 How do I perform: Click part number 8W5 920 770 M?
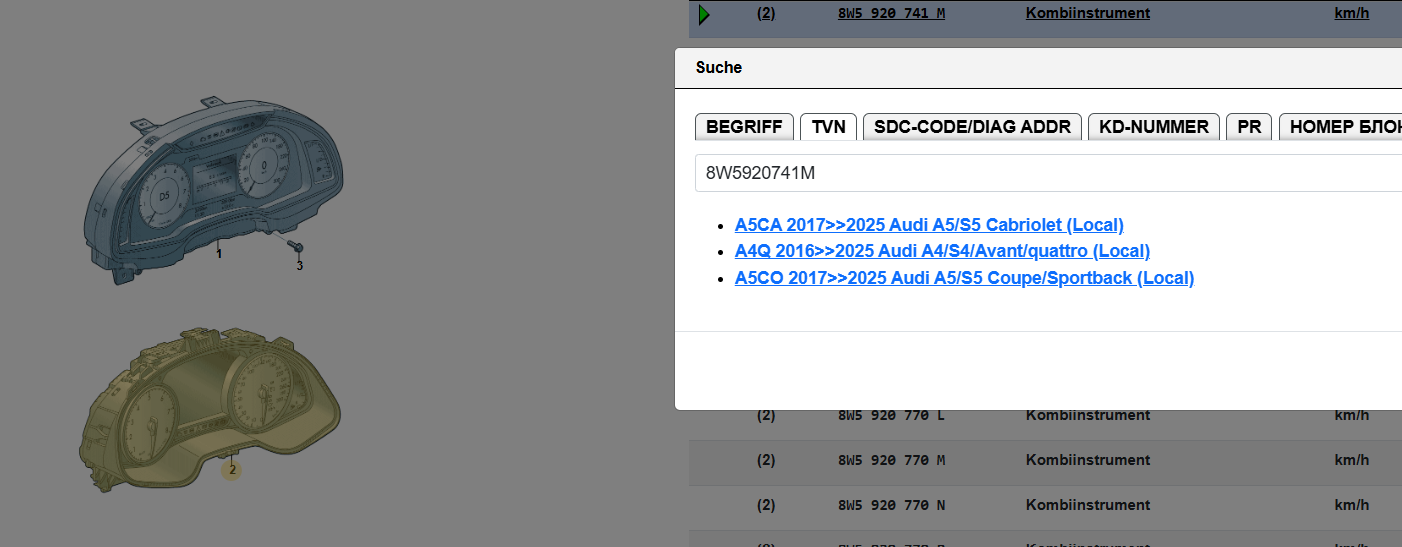pyautogui.click(x=891, y=460)
